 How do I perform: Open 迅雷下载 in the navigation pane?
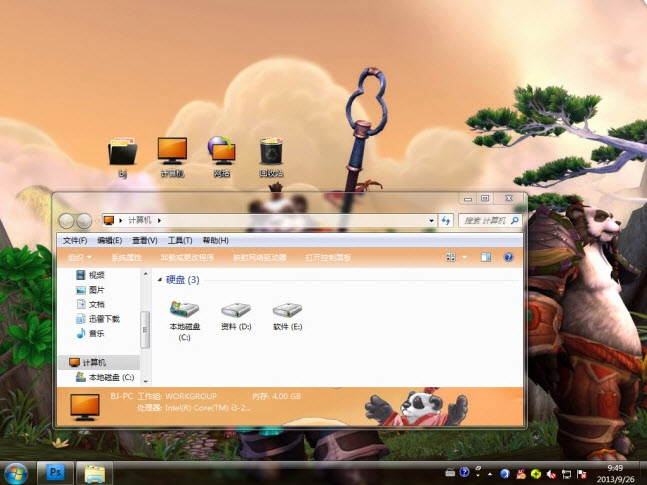click(98, 319)
